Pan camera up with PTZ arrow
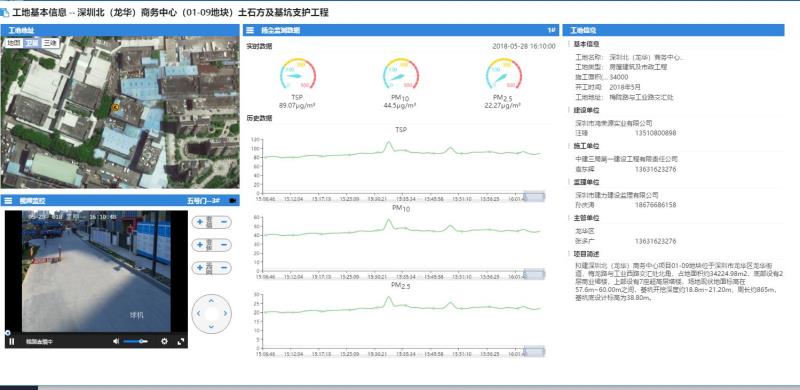The image size is (800, 390). click(x=211, y=301)
